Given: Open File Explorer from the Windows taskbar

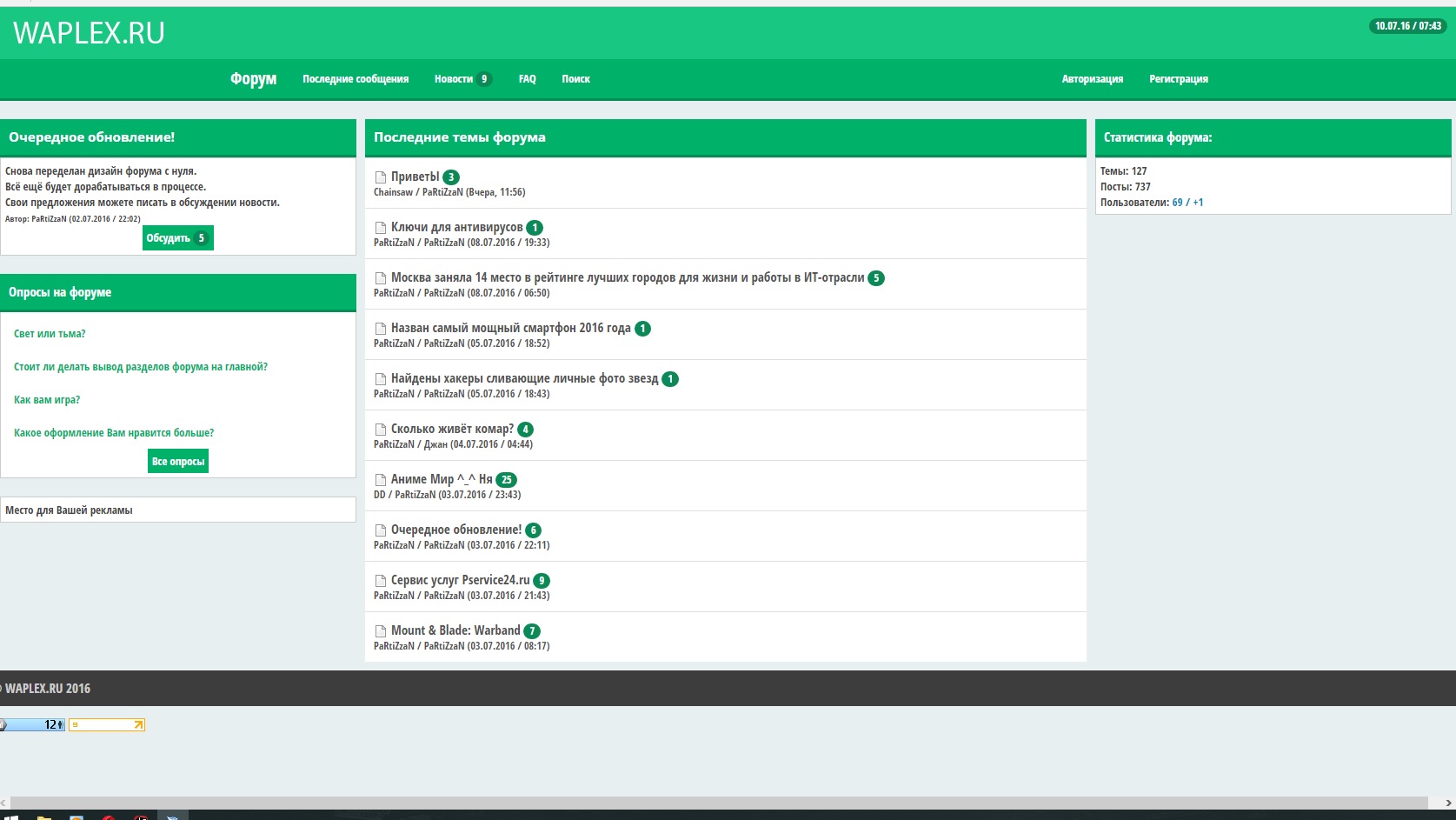Looking at the screenshot, I should coord(43,817).
